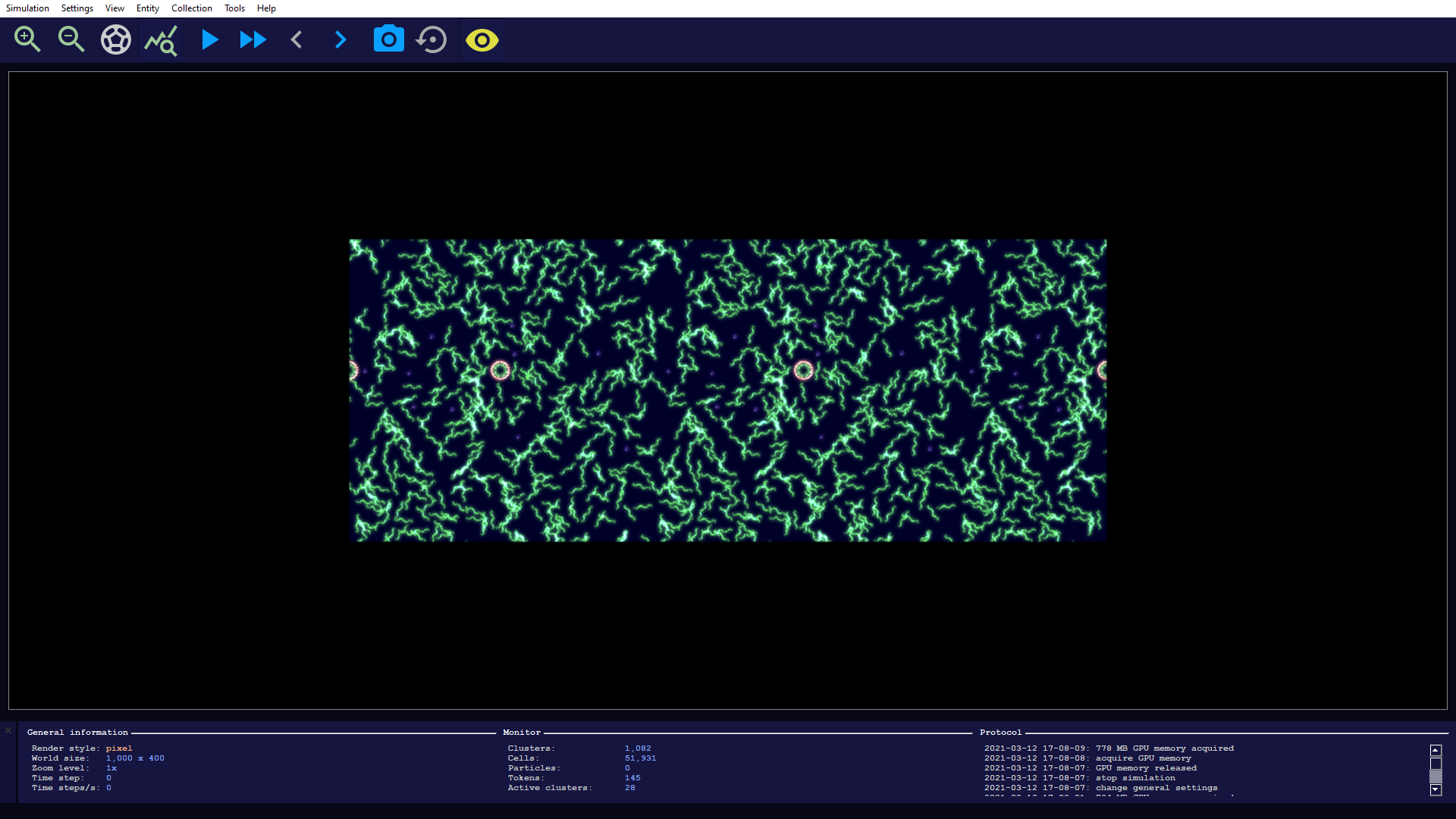
Task: Toggle the monitor graph icon
Action: pyautogui.click(x=161, y=40)
